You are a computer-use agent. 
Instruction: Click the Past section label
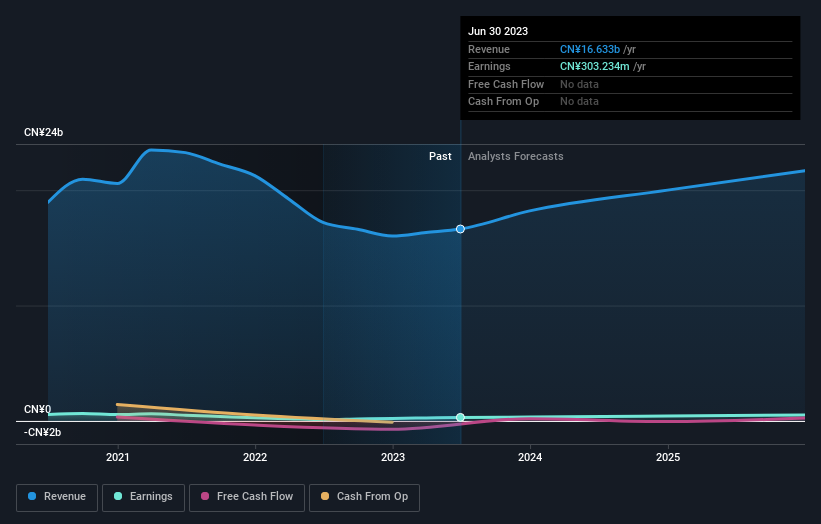pyautogui.click(x=440, y=157)
